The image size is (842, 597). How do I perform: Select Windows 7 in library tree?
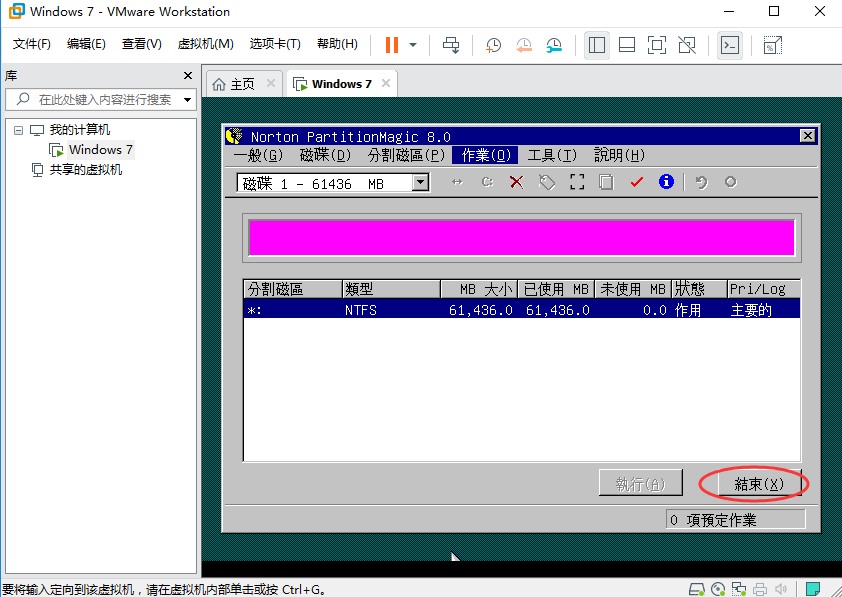pyautogui.click(x=100, y=150)
